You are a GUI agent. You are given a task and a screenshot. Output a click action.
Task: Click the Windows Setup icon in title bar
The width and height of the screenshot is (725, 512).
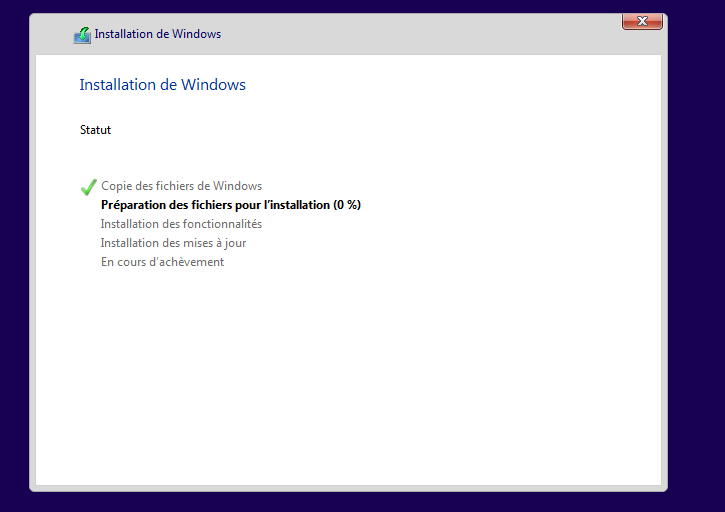click(x=82, y=35)
